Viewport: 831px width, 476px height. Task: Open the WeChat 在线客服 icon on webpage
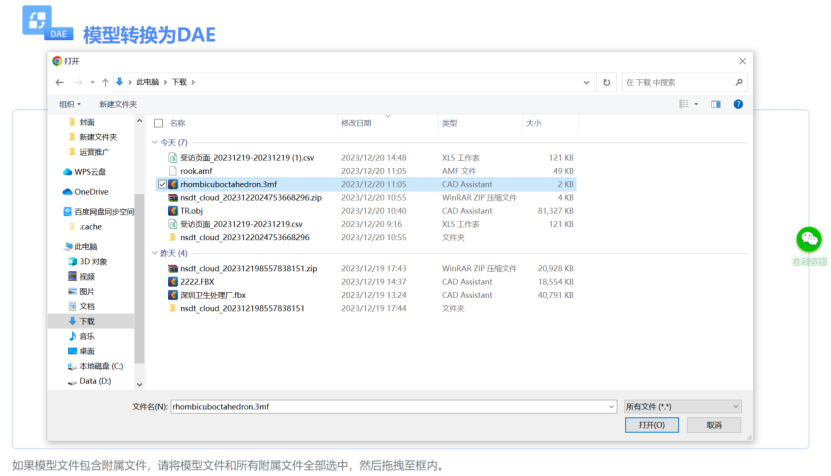pos(809,240)
